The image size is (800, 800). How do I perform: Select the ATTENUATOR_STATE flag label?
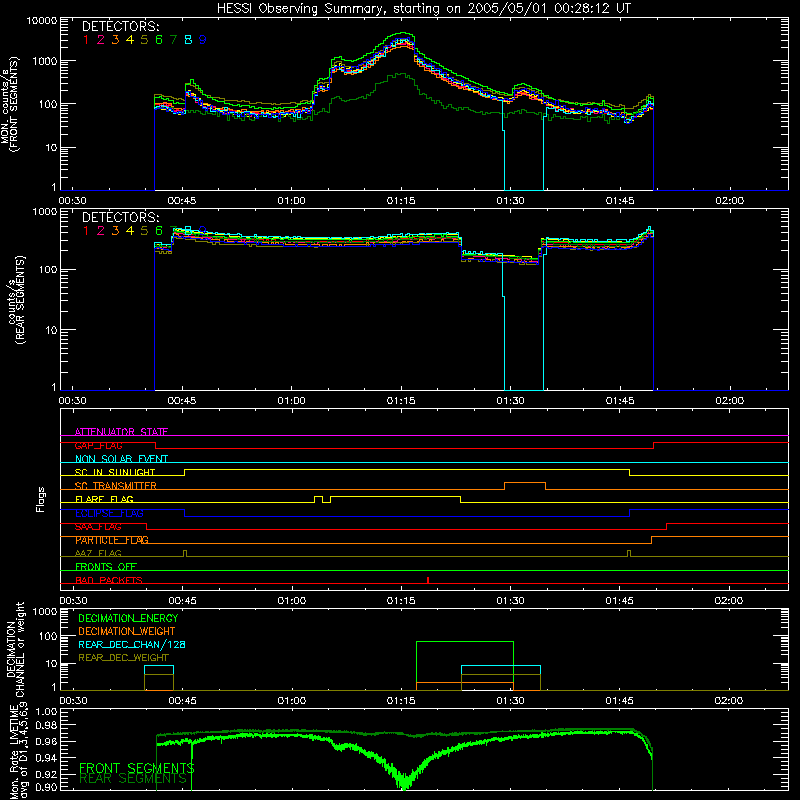(x=121, y=432)
